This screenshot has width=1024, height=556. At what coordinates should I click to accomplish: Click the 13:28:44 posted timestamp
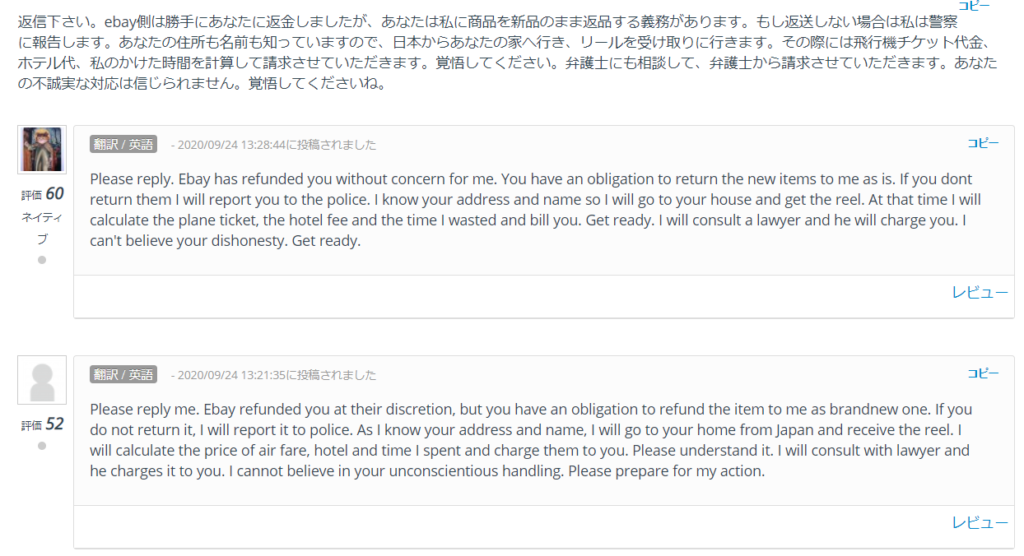(274, 145)
